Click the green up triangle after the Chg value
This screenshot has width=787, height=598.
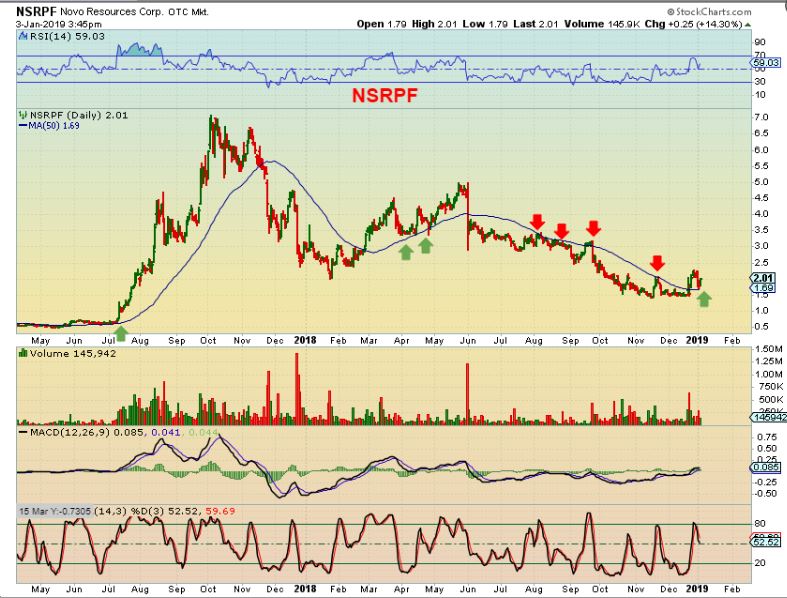(748, 25)
